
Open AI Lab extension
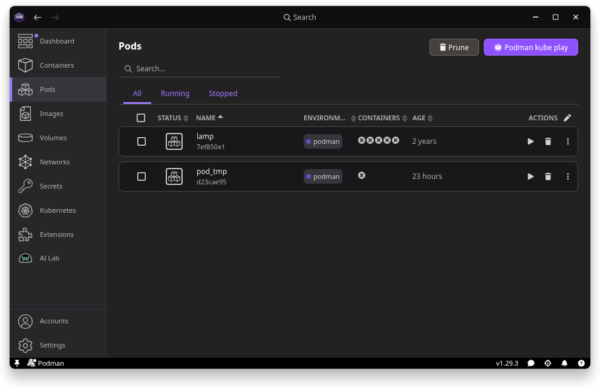57,258
